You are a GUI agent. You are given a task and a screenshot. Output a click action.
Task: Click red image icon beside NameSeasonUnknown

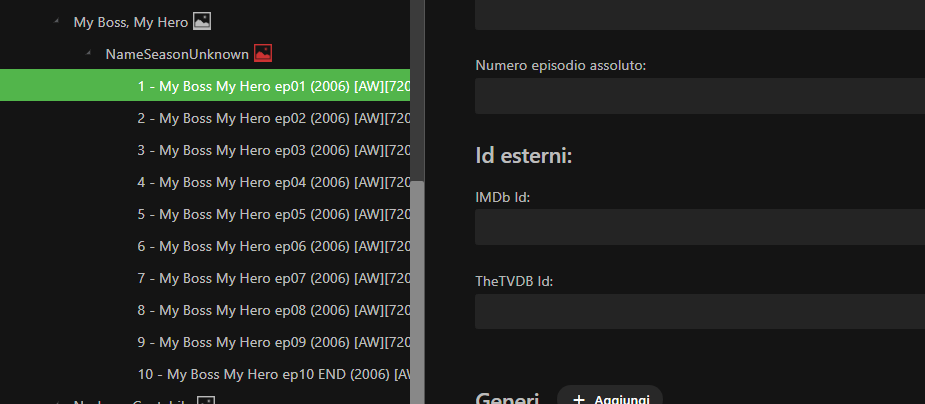click(263, 53)
